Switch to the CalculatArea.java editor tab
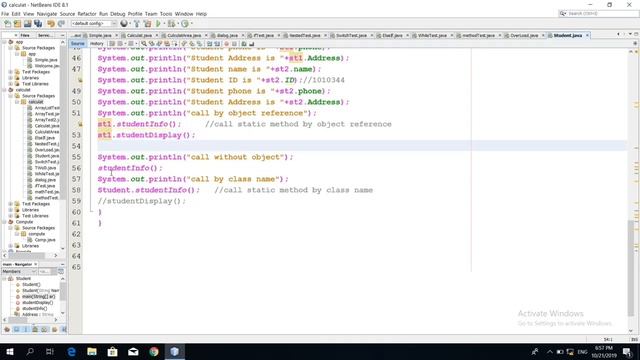 [x=184, y=36]
